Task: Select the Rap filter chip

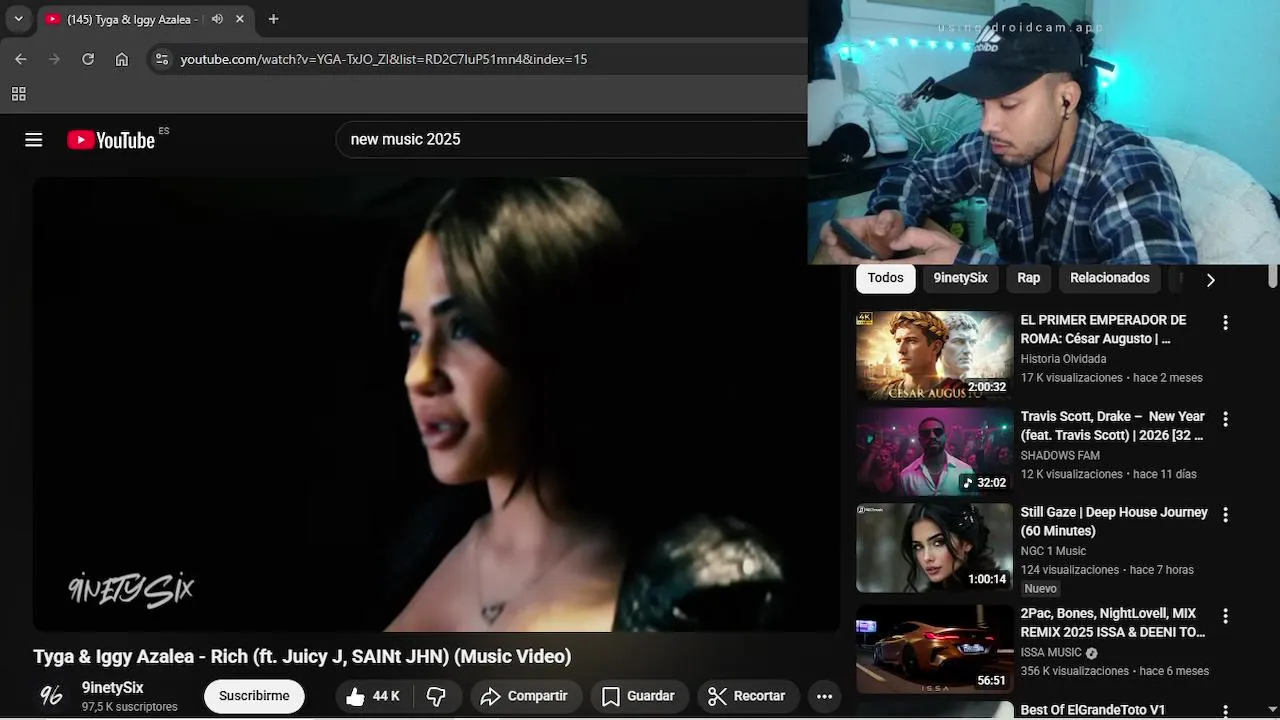Action: pyautogui.click(x=1029, y=278)
